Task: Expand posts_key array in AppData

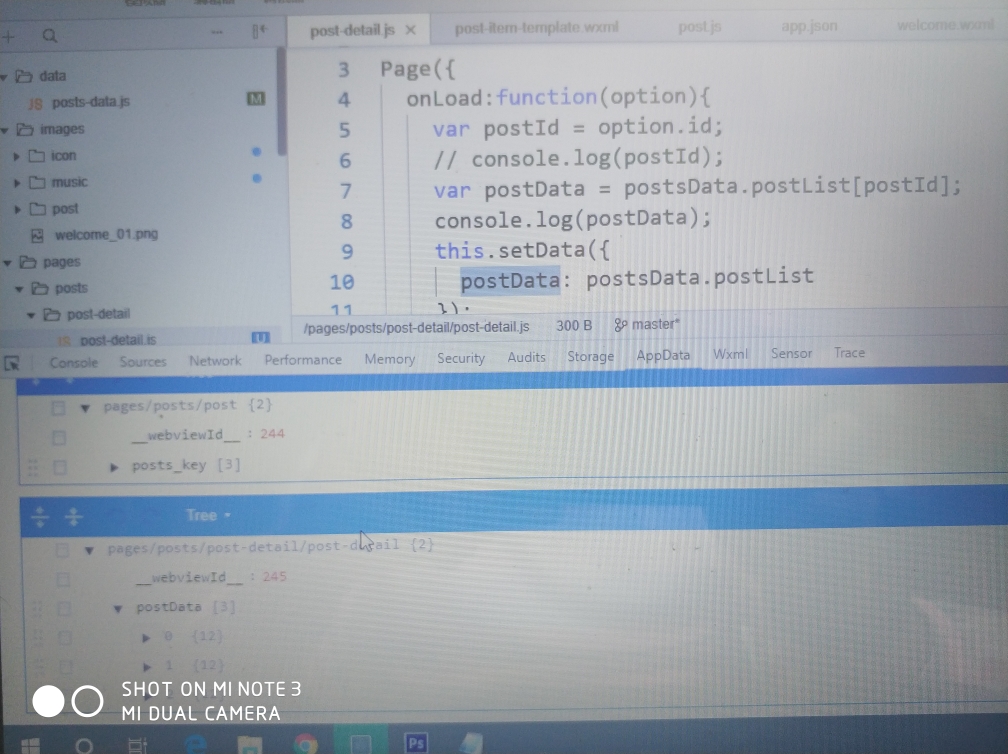Action: point(114,467)
